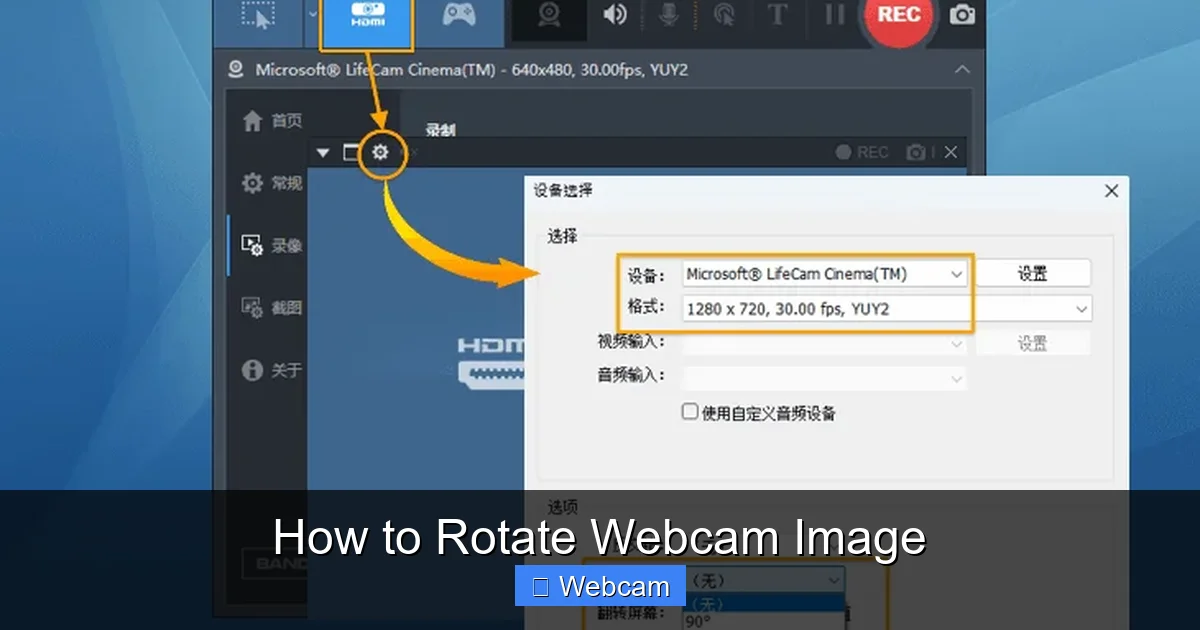
Task: Click the window icon in capture window bar
Action: pyautogui.click(x=351, y=153)
